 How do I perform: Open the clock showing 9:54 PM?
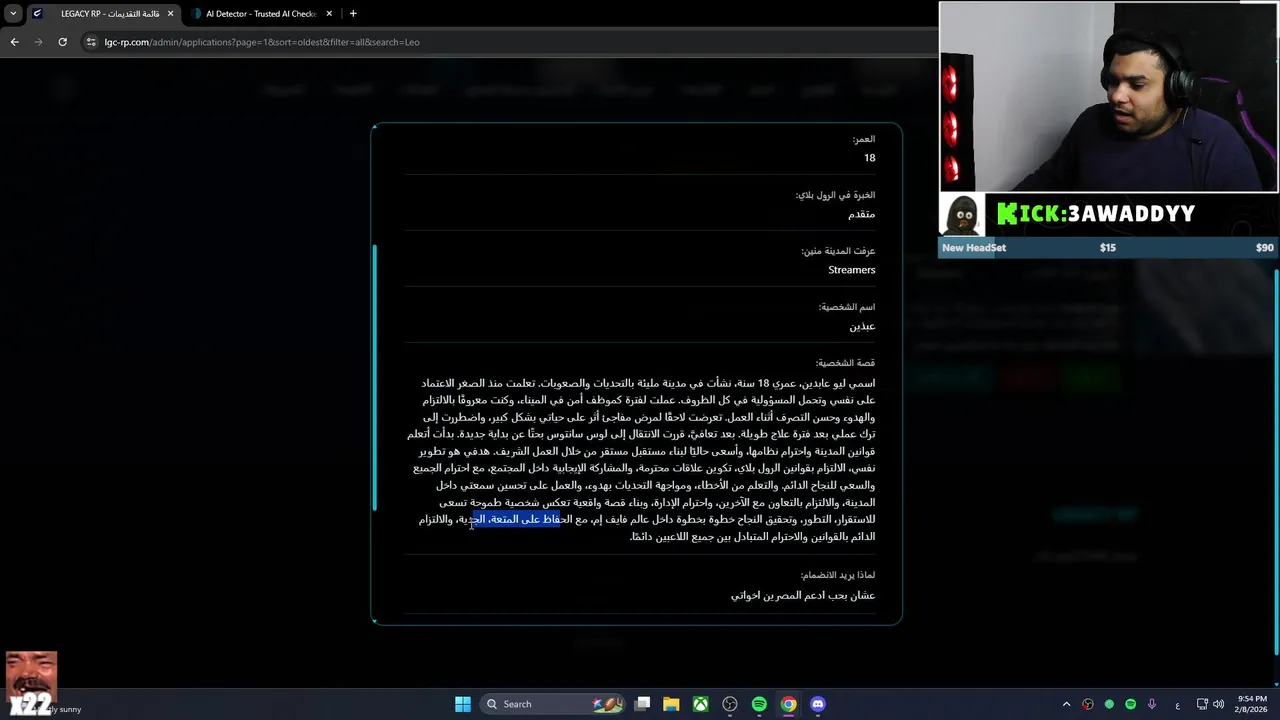point(1252,704)
